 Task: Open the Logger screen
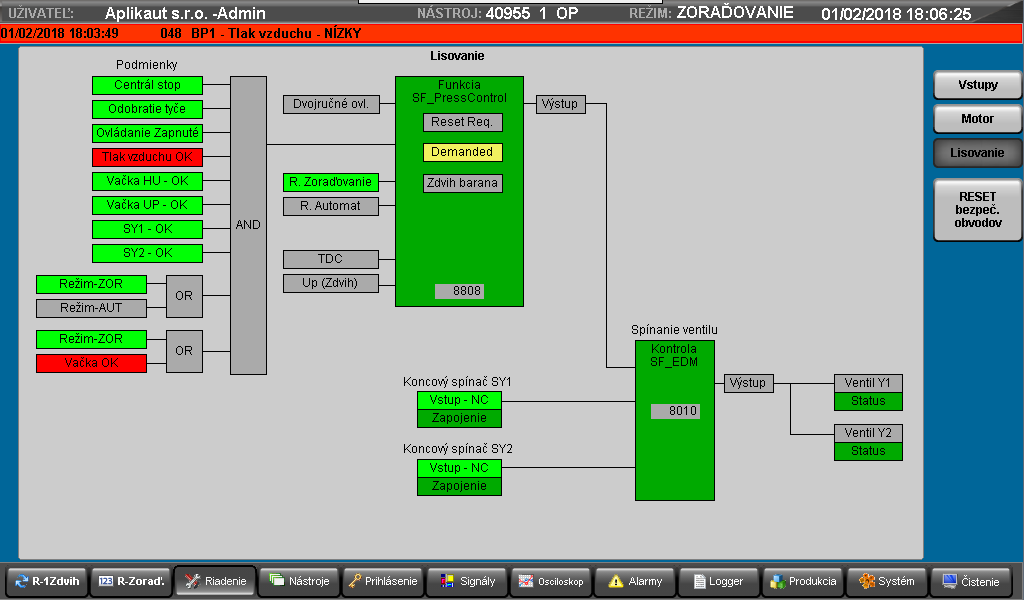719,581
